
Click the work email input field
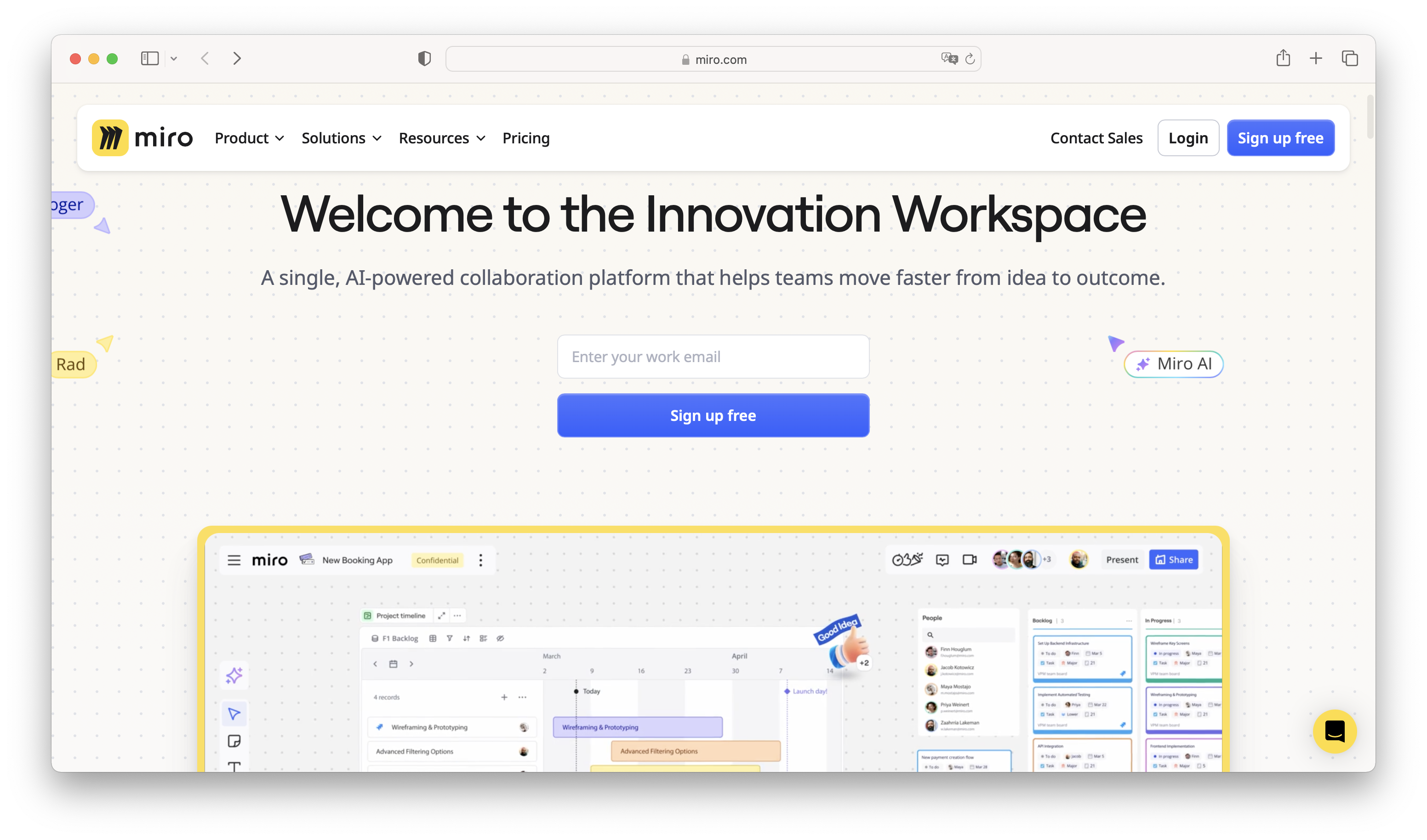pos(713,357)
